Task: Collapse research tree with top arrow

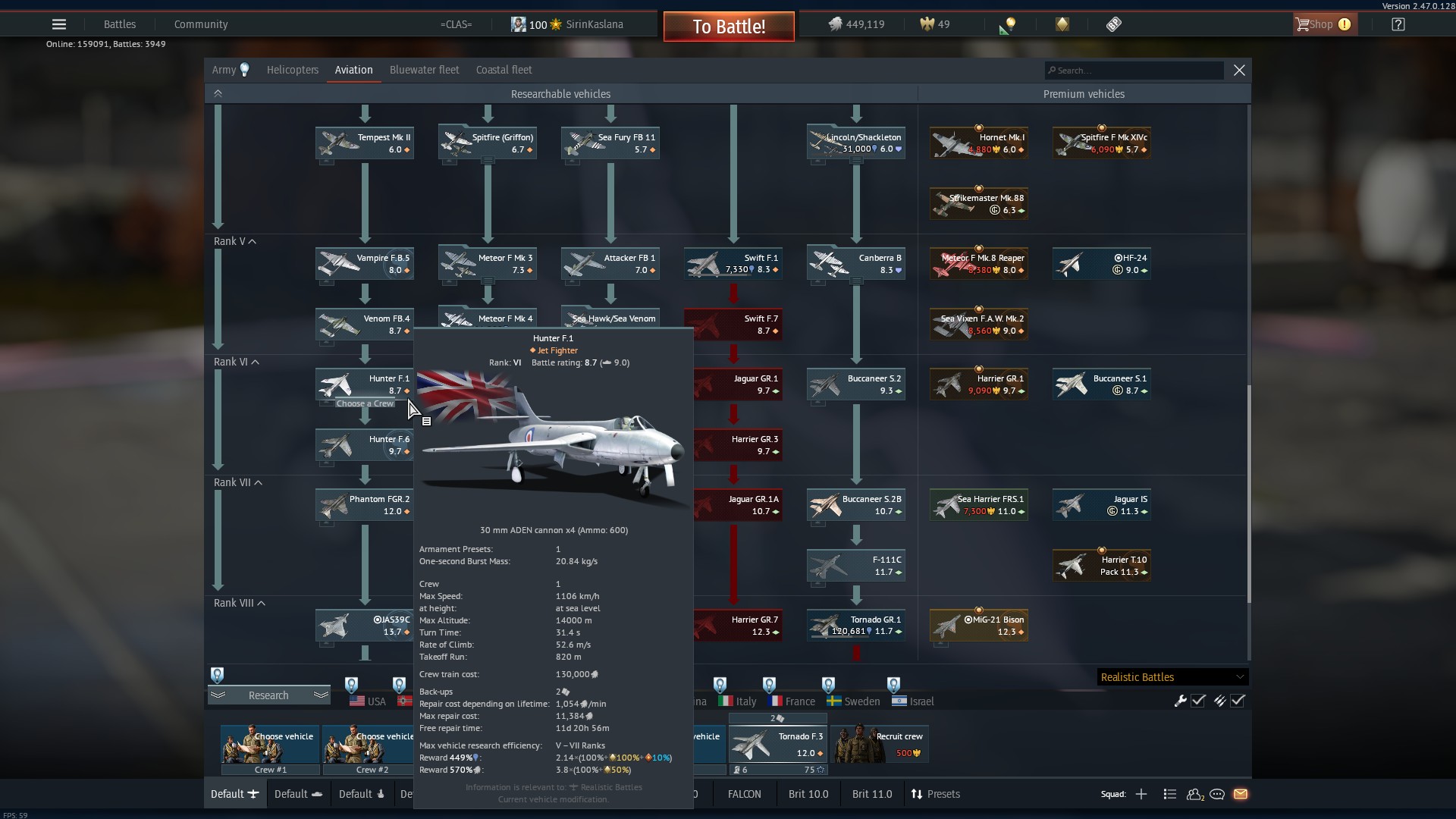Action: click(x=218, y=93)
